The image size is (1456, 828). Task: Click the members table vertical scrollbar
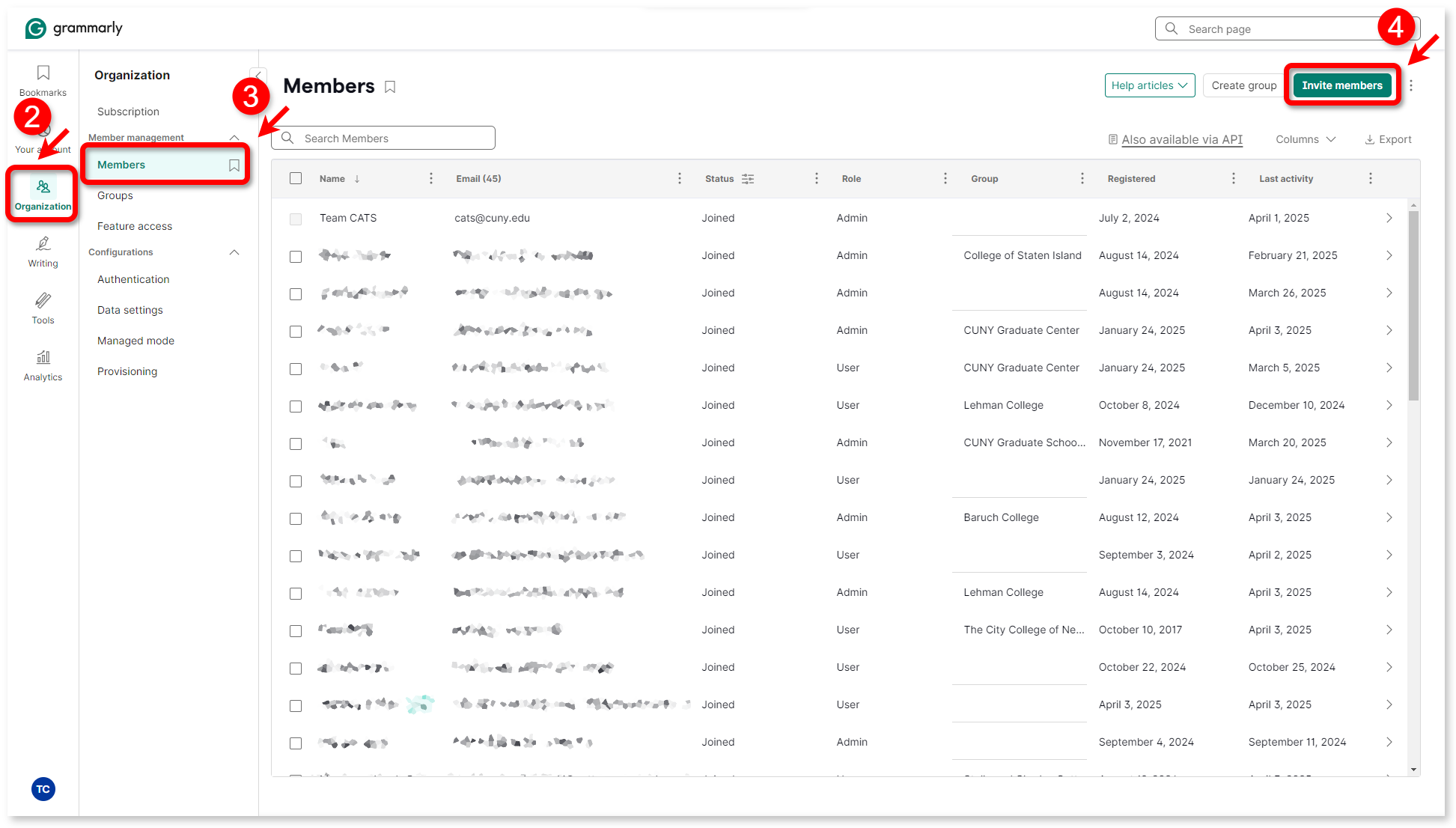pos(1413,305)
